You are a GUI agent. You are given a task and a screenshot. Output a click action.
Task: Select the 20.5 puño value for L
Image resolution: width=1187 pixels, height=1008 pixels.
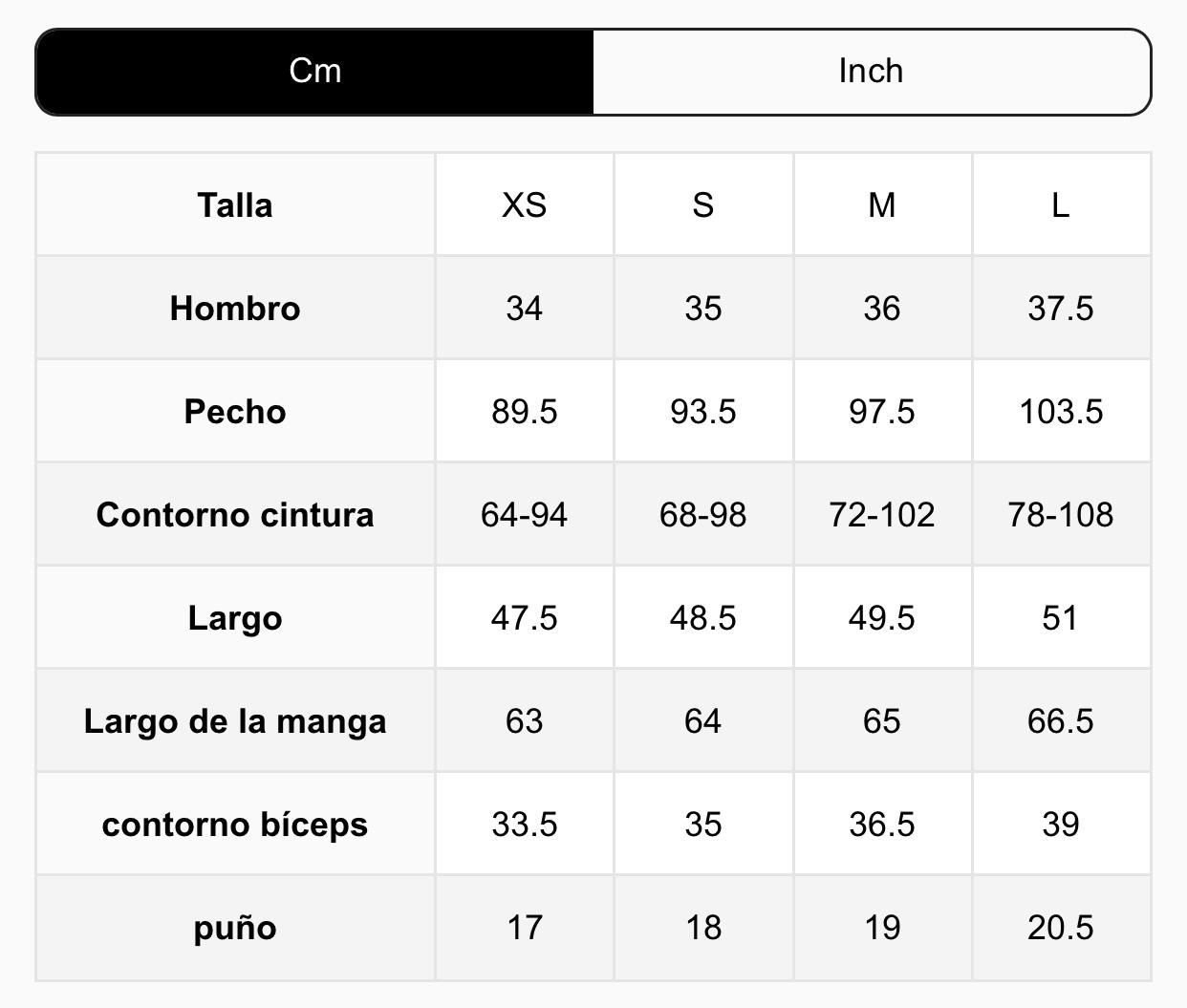click(x=1060, y=928)
